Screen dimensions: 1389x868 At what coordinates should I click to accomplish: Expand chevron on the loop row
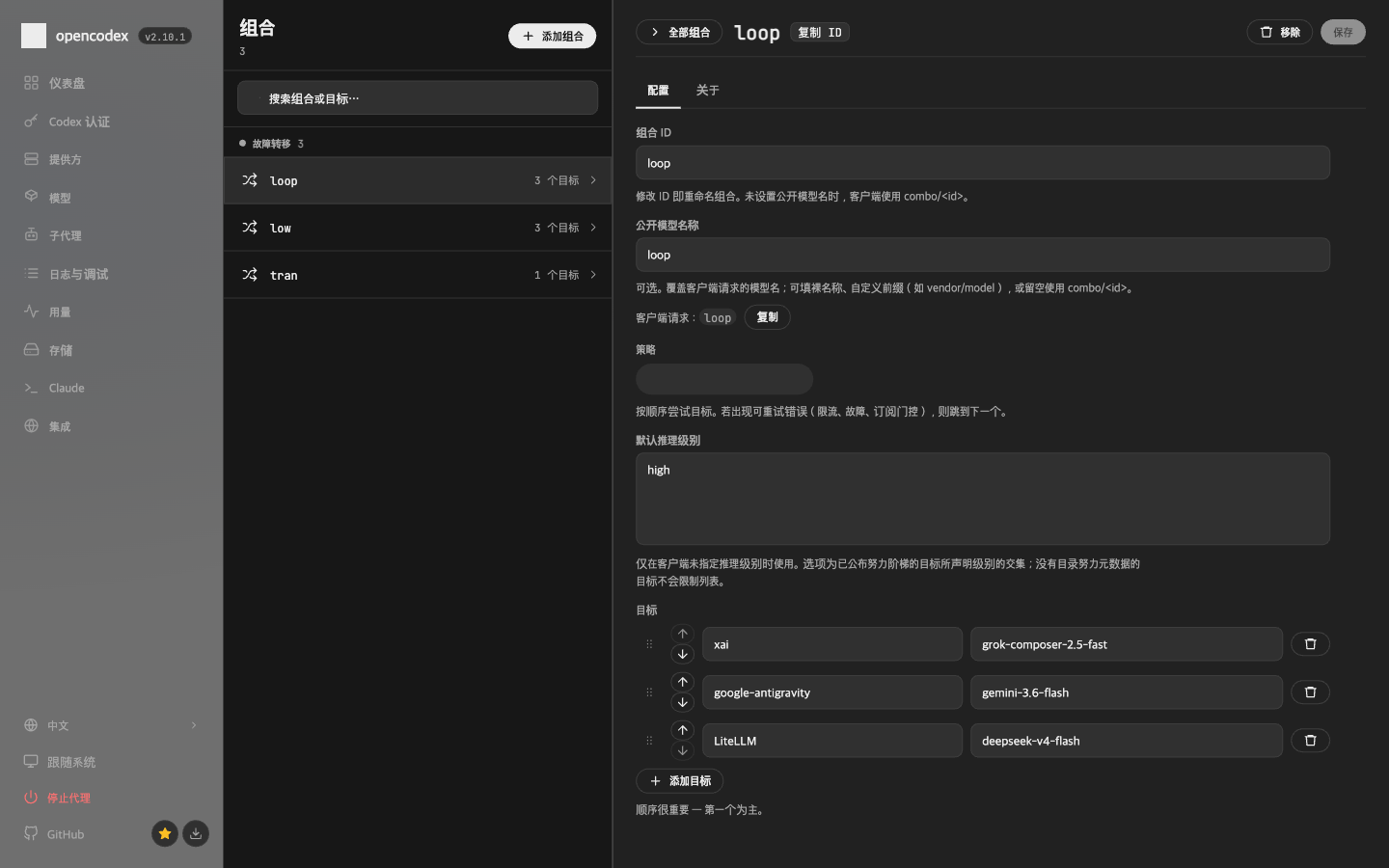click(x=593, y=180)
